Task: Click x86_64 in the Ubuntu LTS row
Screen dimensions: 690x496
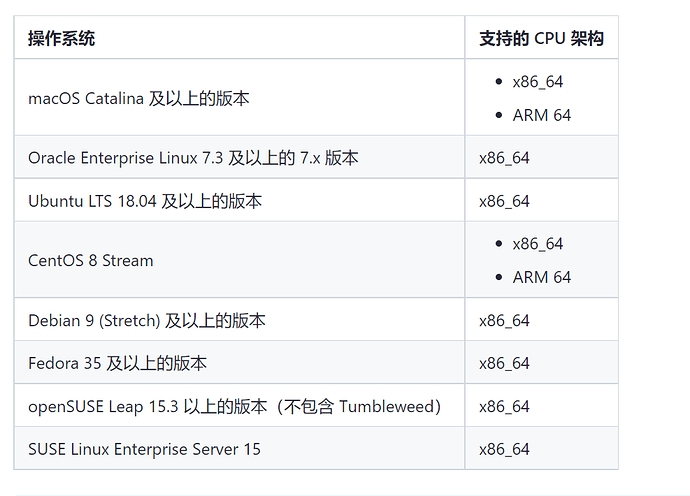Action: [504, 201]
